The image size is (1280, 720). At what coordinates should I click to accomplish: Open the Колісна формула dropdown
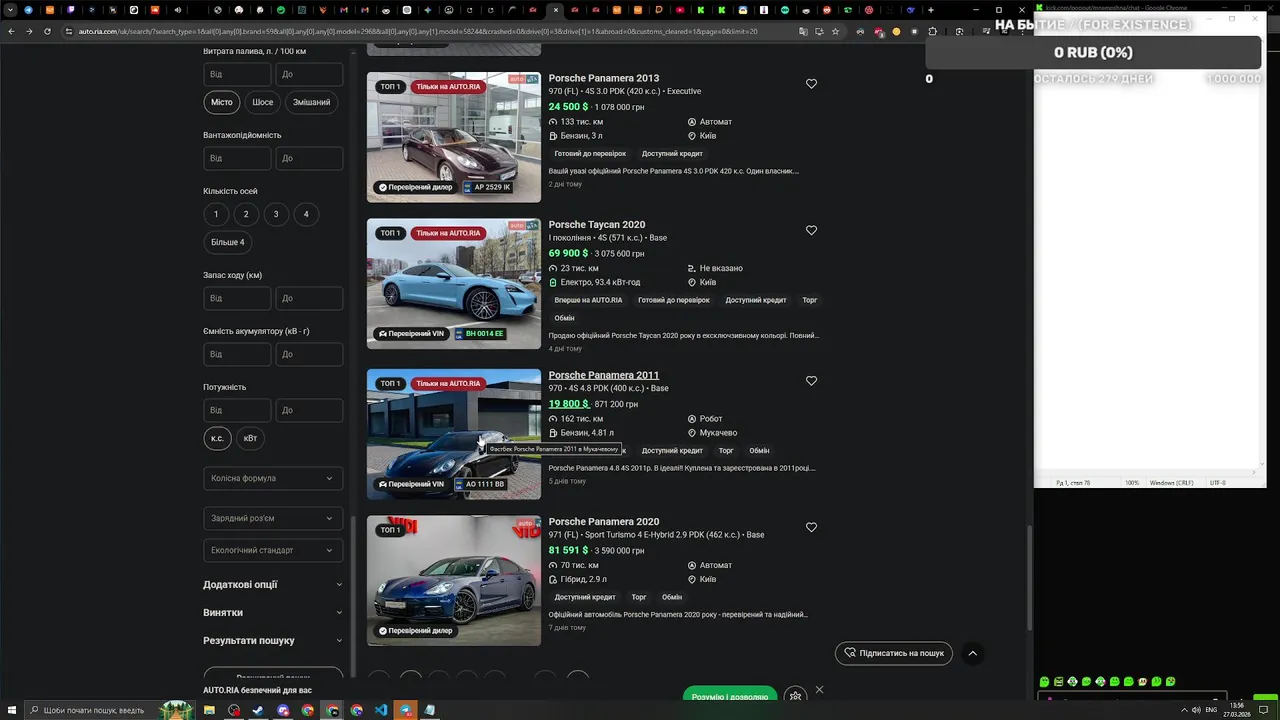click(273, 478)
